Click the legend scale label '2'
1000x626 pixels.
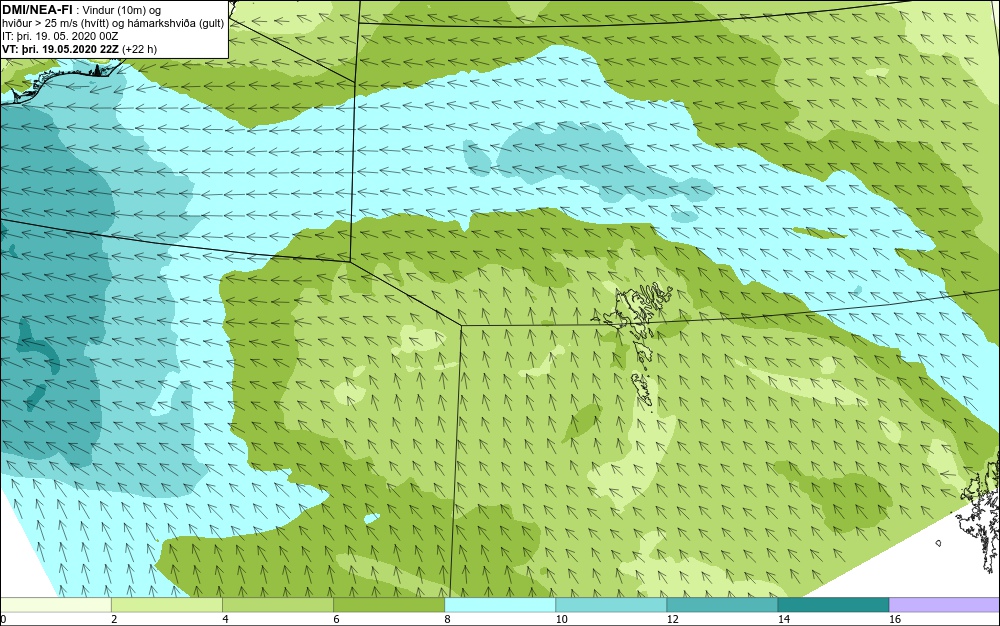coord(114,619)
